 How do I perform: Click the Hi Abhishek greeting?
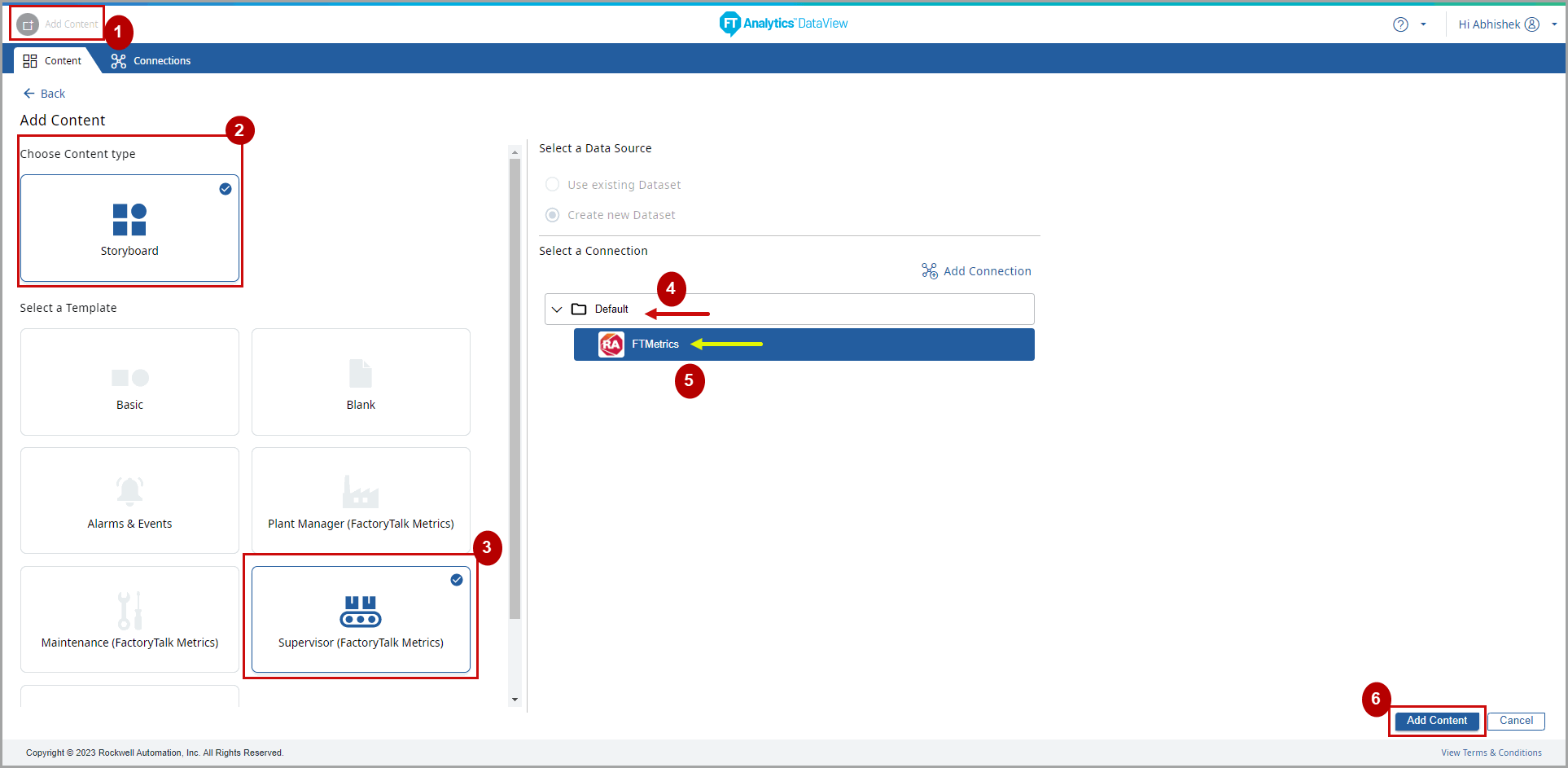(1489, 24)
